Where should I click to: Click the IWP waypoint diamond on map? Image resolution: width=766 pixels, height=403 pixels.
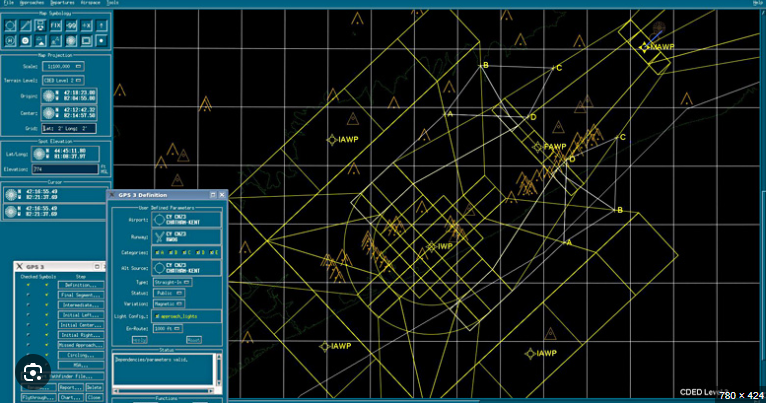(x=432, y=247)
